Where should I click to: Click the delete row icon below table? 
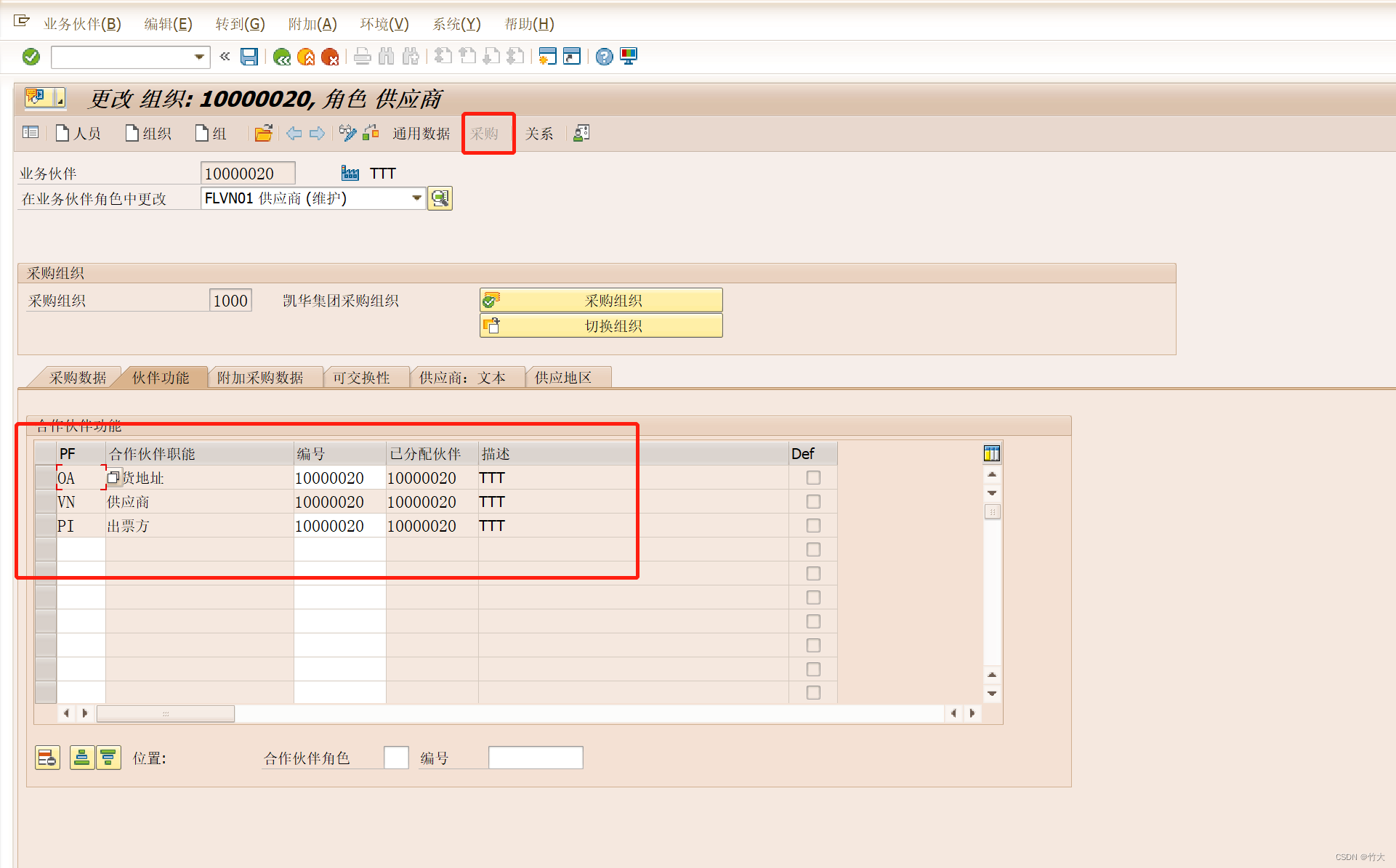click(x=47, y=758)
